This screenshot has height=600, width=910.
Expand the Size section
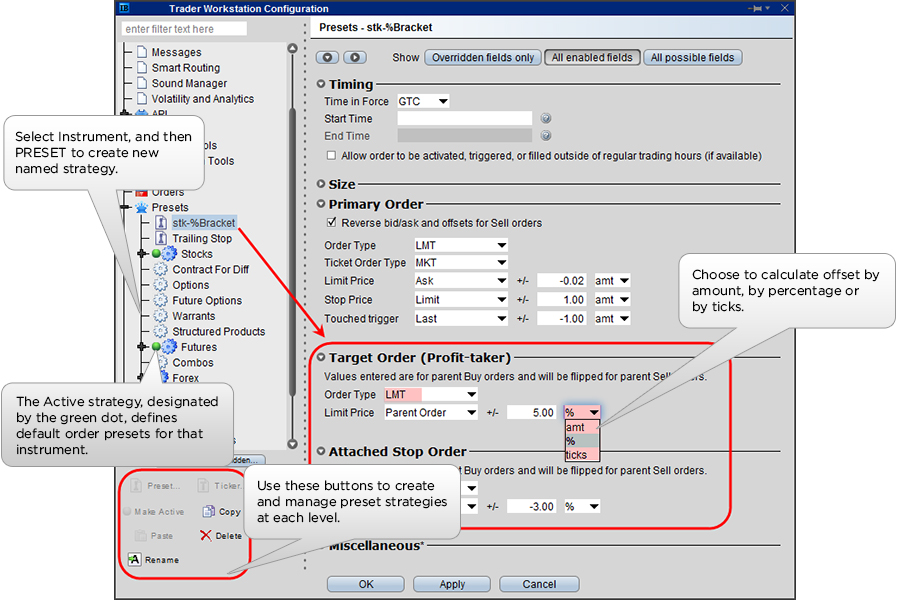[321, 184]
